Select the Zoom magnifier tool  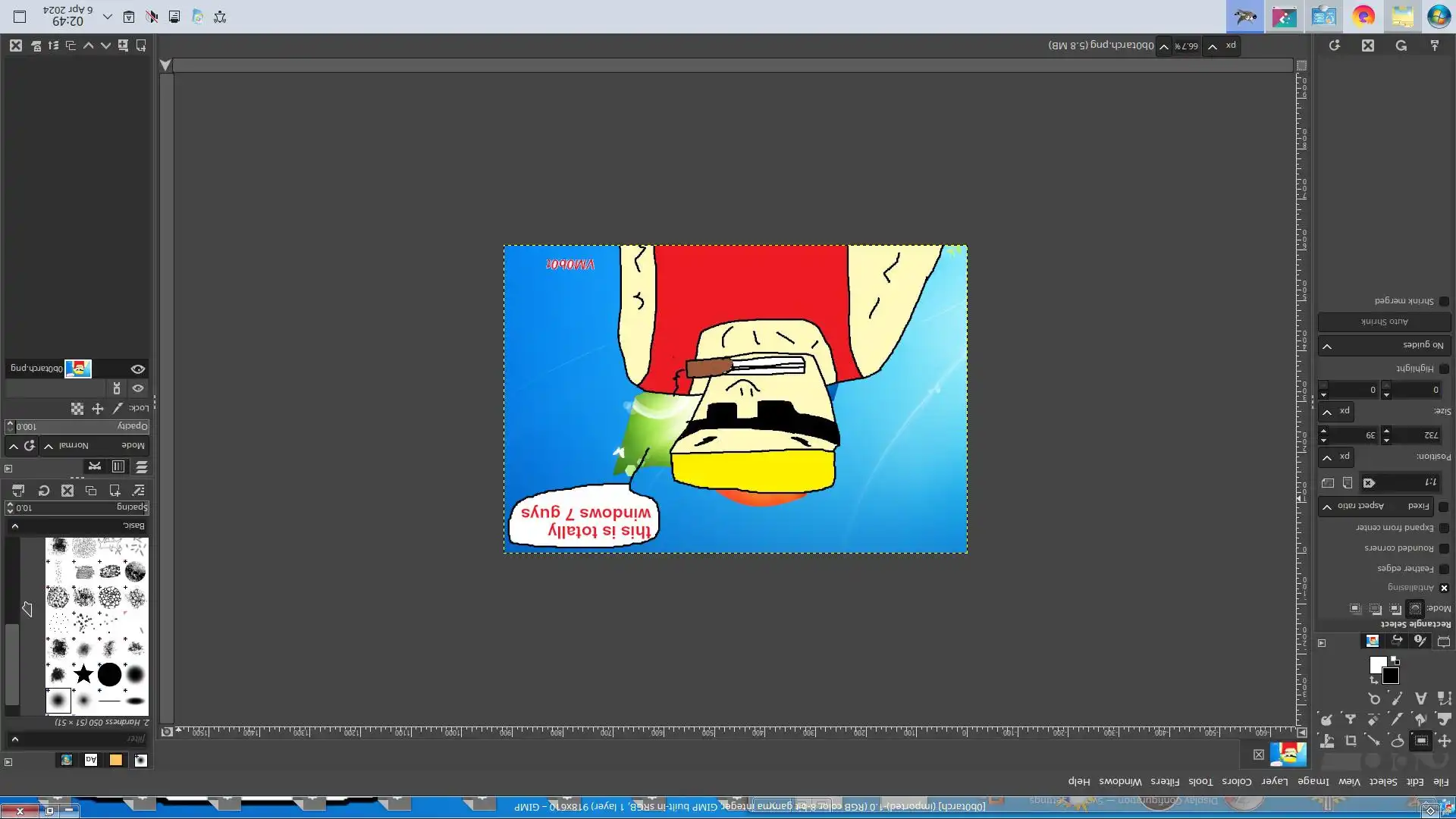pos(1375,698)
